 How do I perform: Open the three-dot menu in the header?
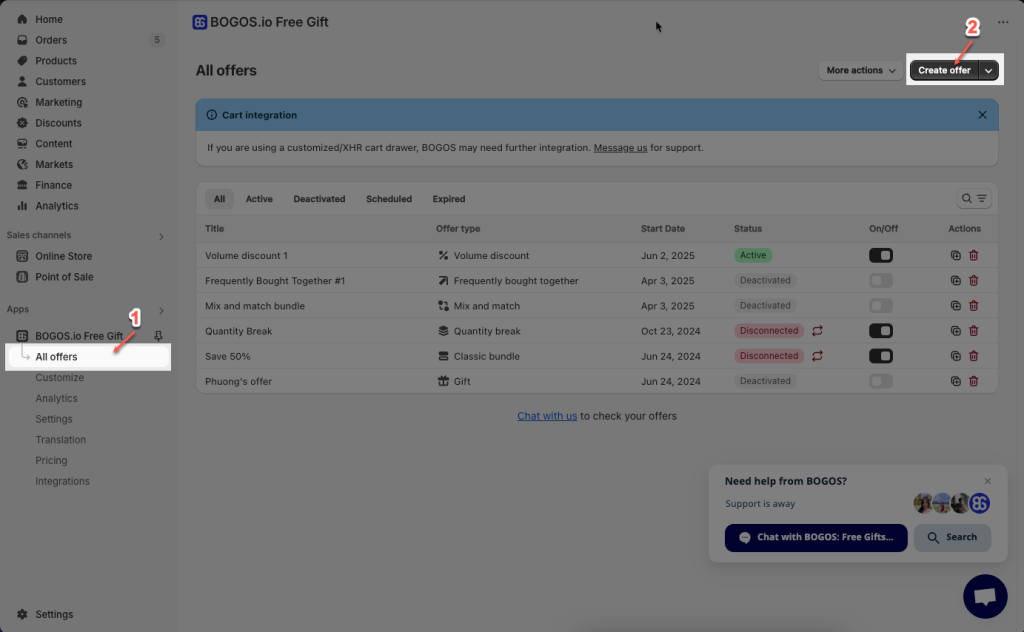[x=1003, y=22]
